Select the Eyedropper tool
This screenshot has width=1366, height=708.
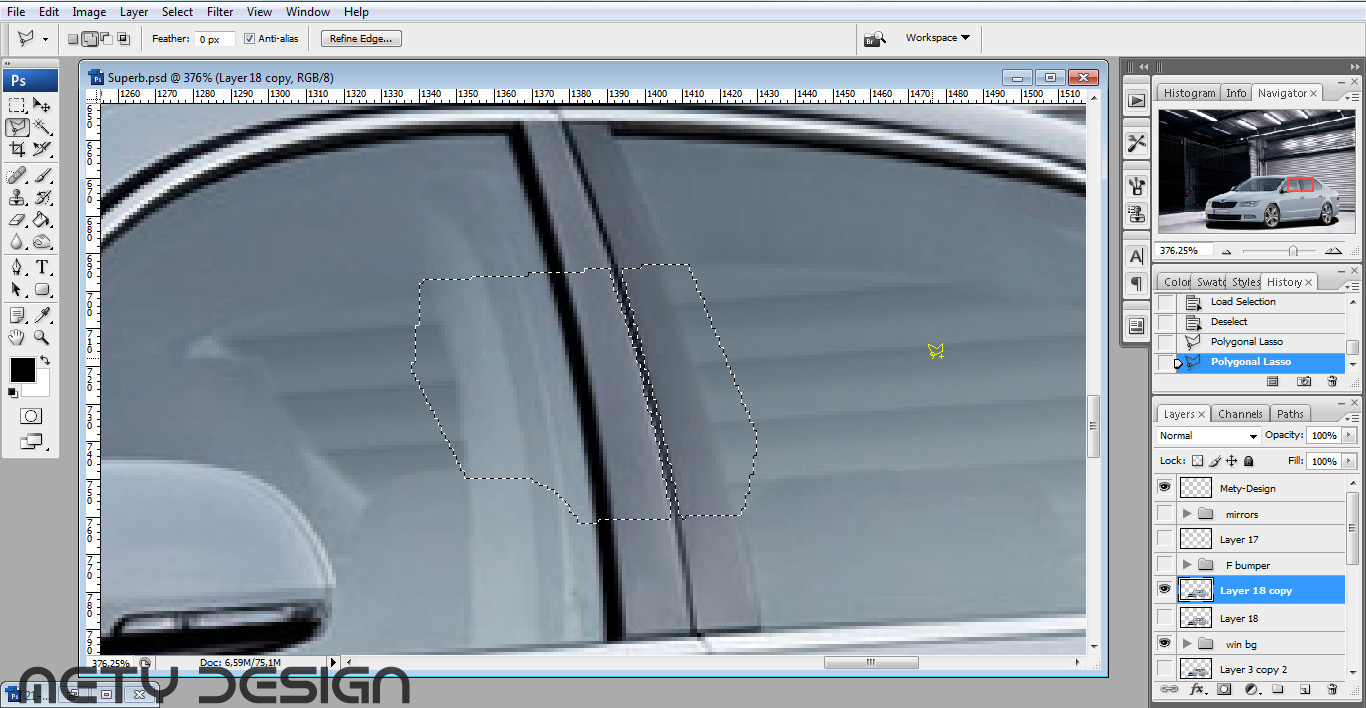click(x=42, y=315)
